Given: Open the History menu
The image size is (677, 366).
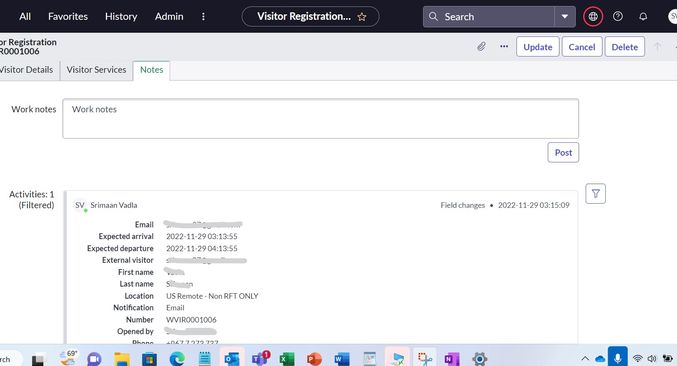Looking at the screenshot, I should click(x=121, y=16).
